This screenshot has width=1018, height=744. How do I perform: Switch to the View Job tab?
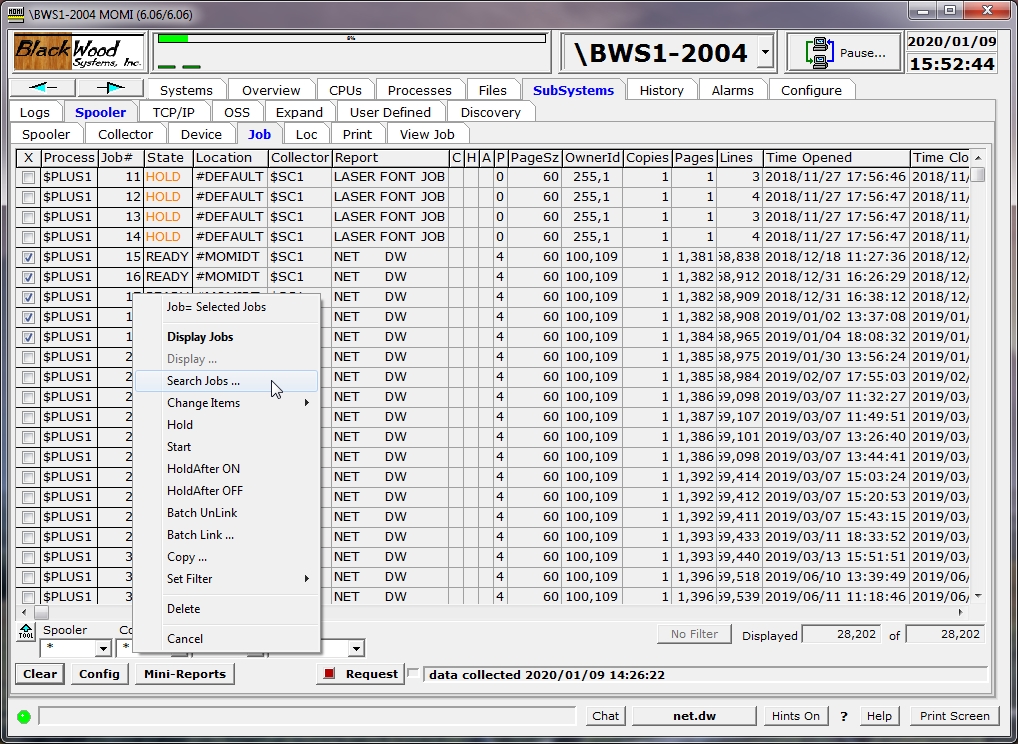coord(427,134)
